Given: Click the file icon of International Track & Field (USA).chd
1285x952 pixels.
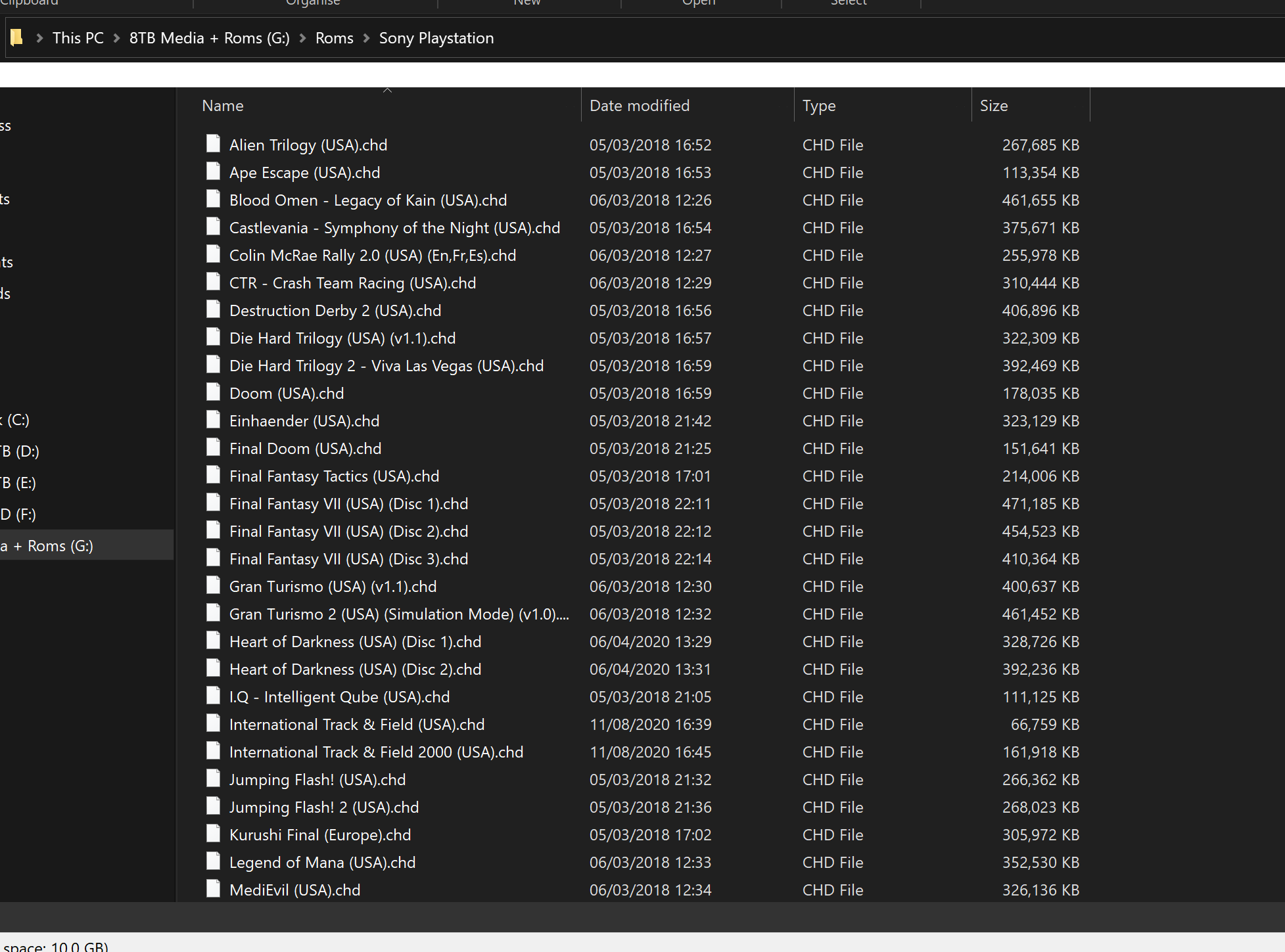Looking at the screenshot, I should (x=213, y=723).
